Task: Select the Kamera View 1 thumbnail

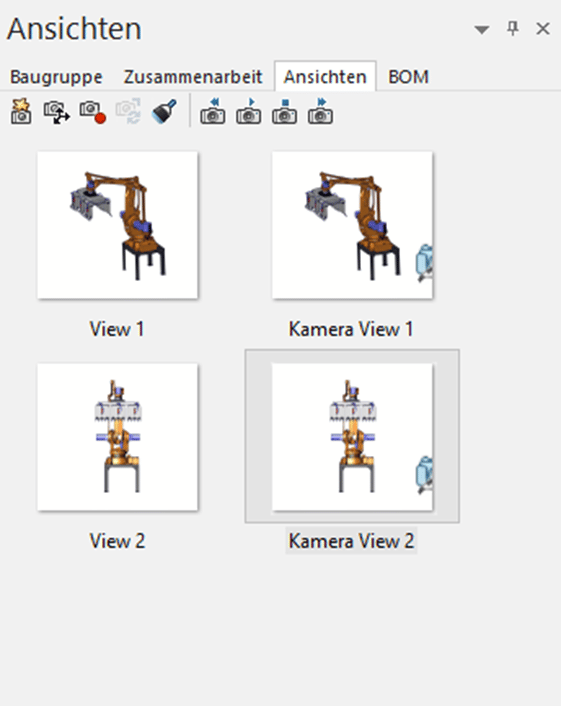Action: tap(353, 225)
